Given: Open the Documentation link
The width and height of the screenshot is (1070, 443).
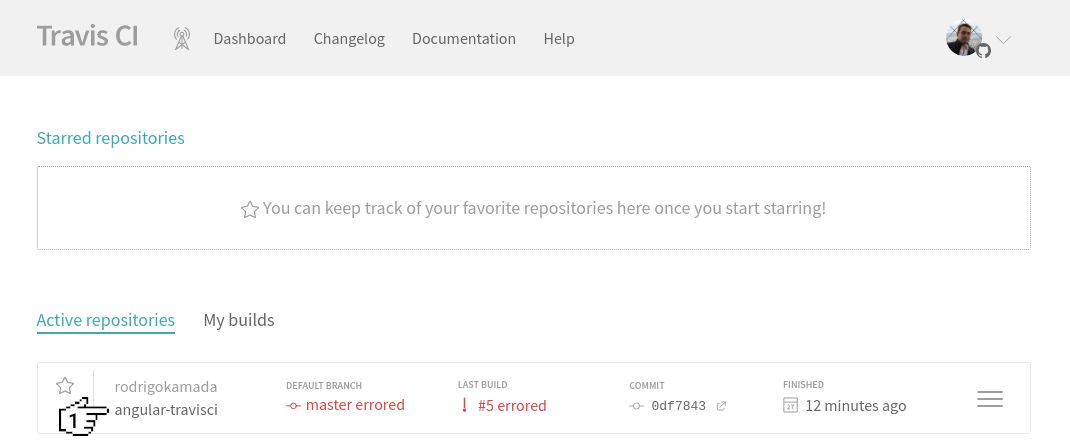Looking at the screenshot, I should 464,39.
